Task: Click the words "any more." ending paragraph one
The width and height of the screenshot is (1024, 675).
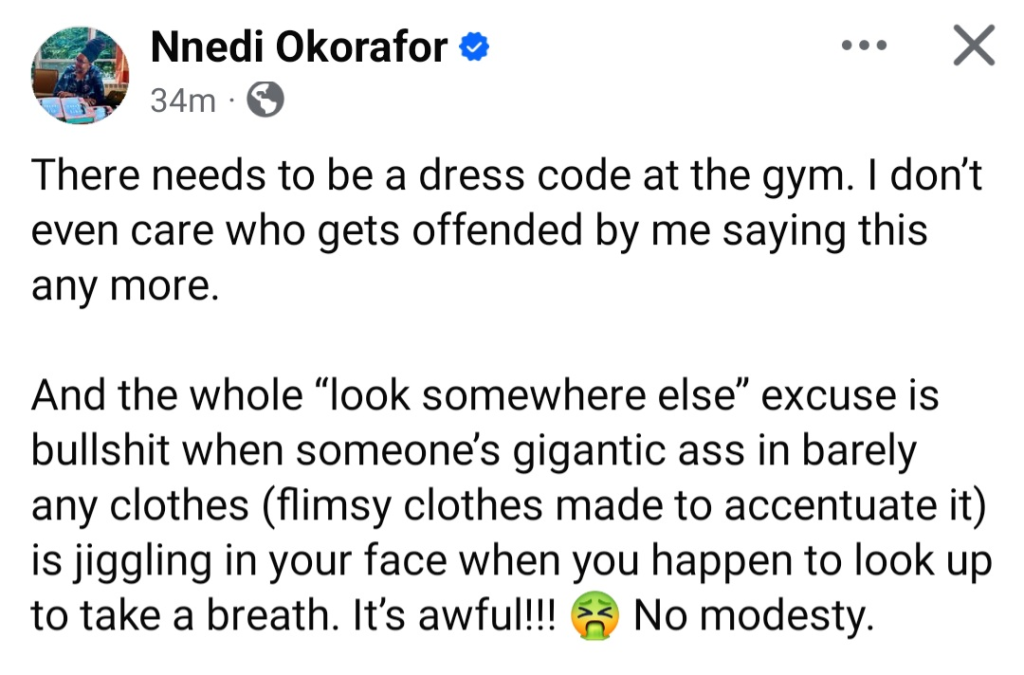Action: point(125,288)
